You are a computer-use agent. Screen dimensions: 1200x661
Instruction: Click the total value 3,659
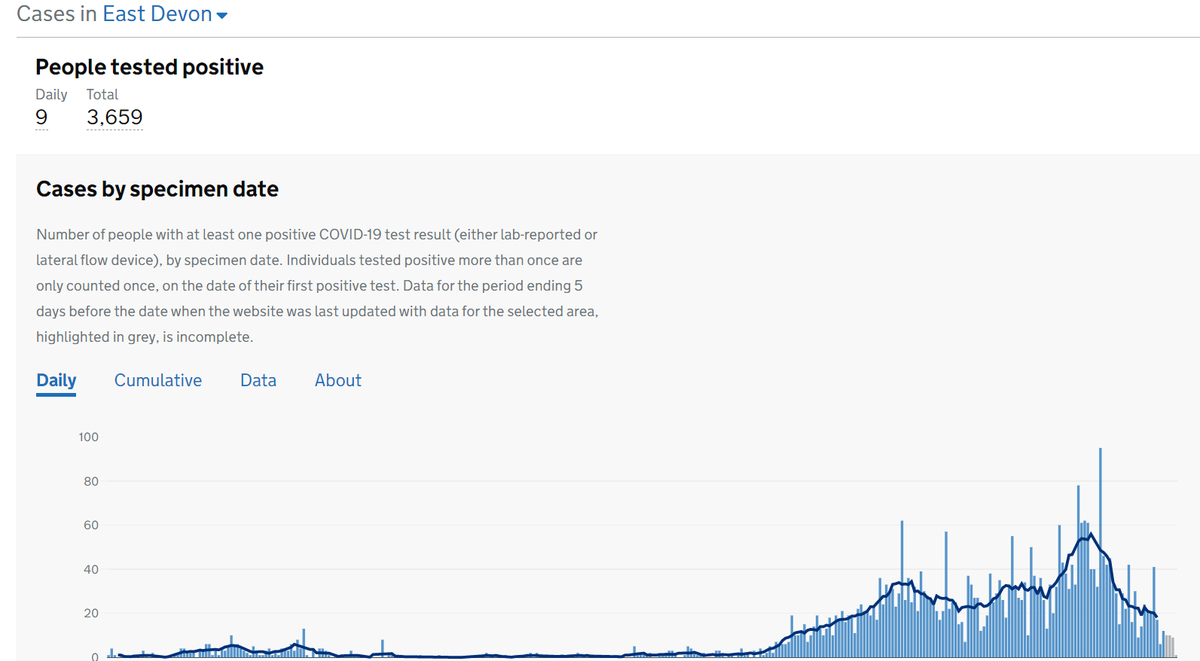[114, 118]
